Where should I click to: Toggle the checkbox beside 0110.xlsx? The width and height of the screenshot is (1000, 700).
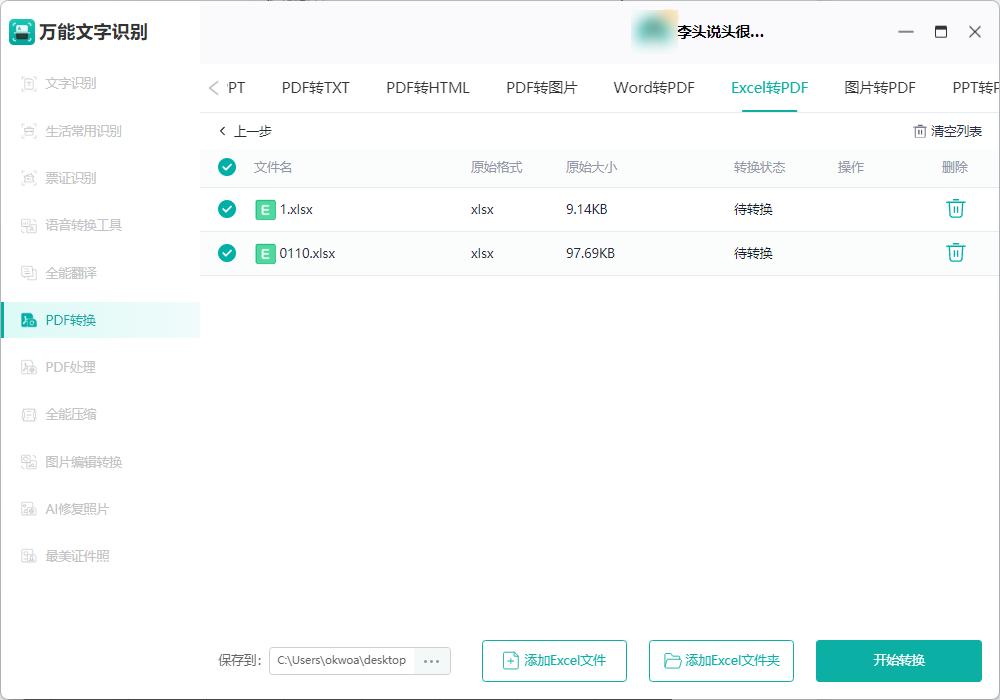click(x=226, y=252)
